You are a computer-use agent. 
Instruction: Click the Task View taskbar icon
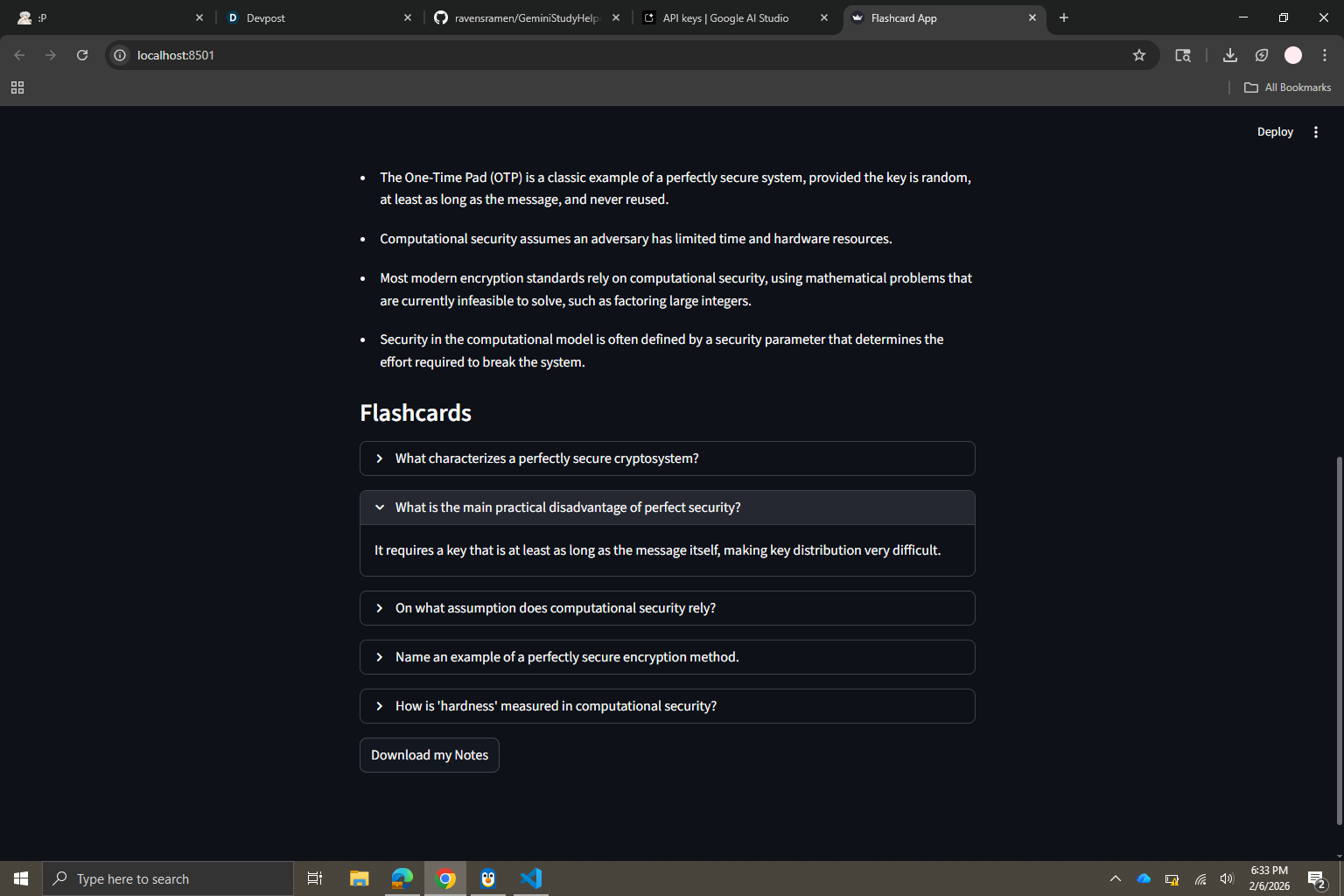(x=315, y=878)
